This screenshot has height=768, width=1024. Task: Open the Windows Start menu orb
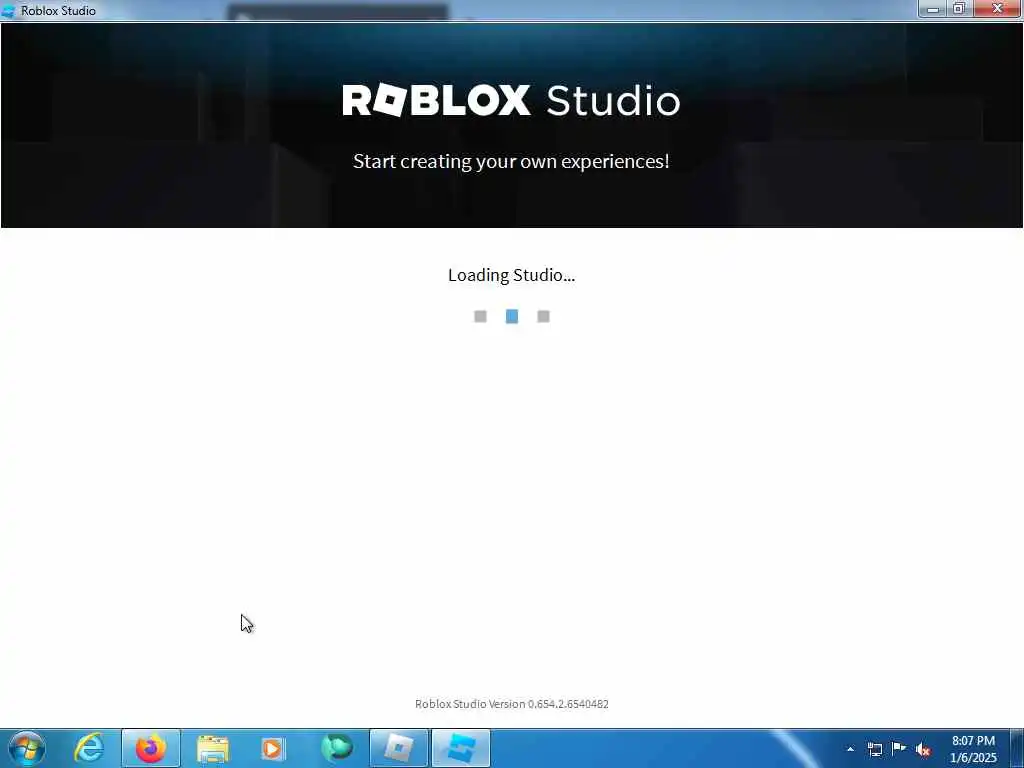[27, 748]
